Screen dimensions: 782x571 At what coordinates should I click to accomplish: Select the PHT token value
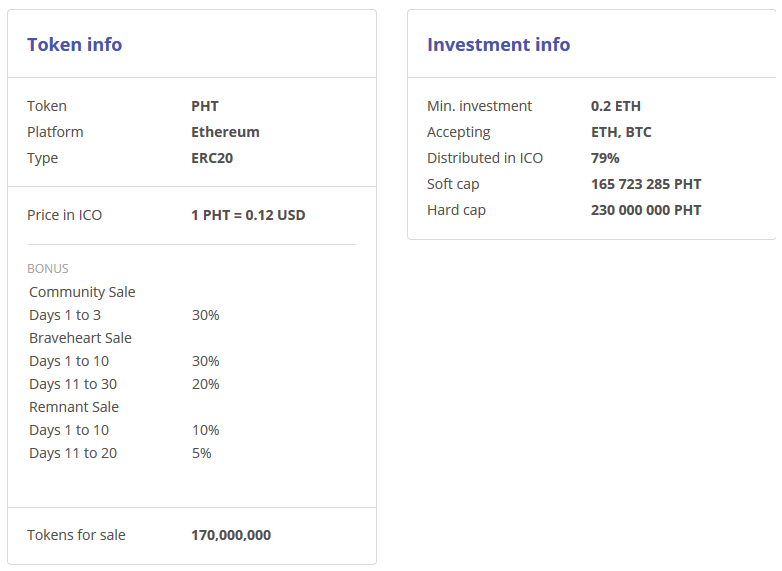(x=204, y=106)
